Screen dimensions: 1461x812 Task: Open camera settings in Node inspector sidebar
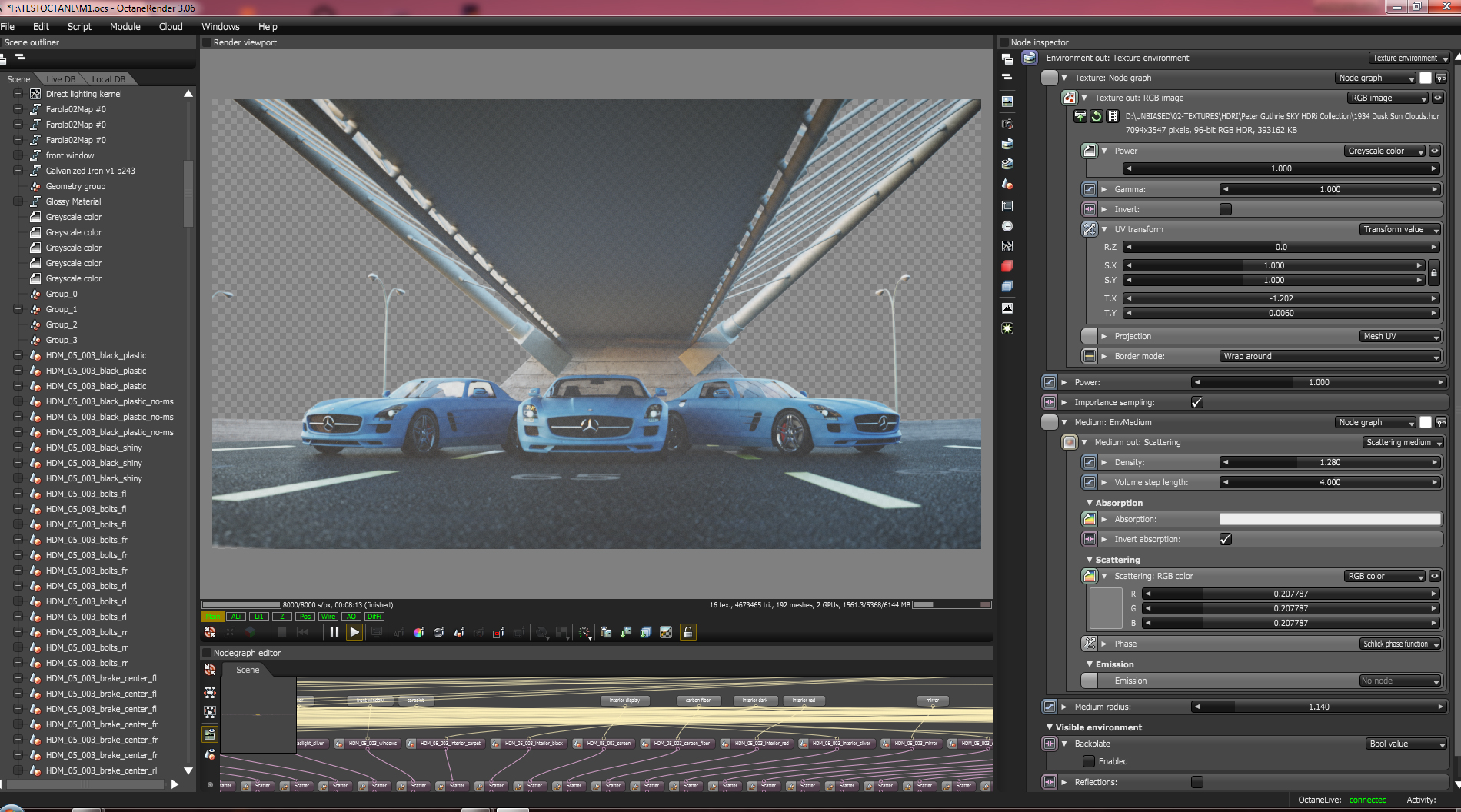1007,124
